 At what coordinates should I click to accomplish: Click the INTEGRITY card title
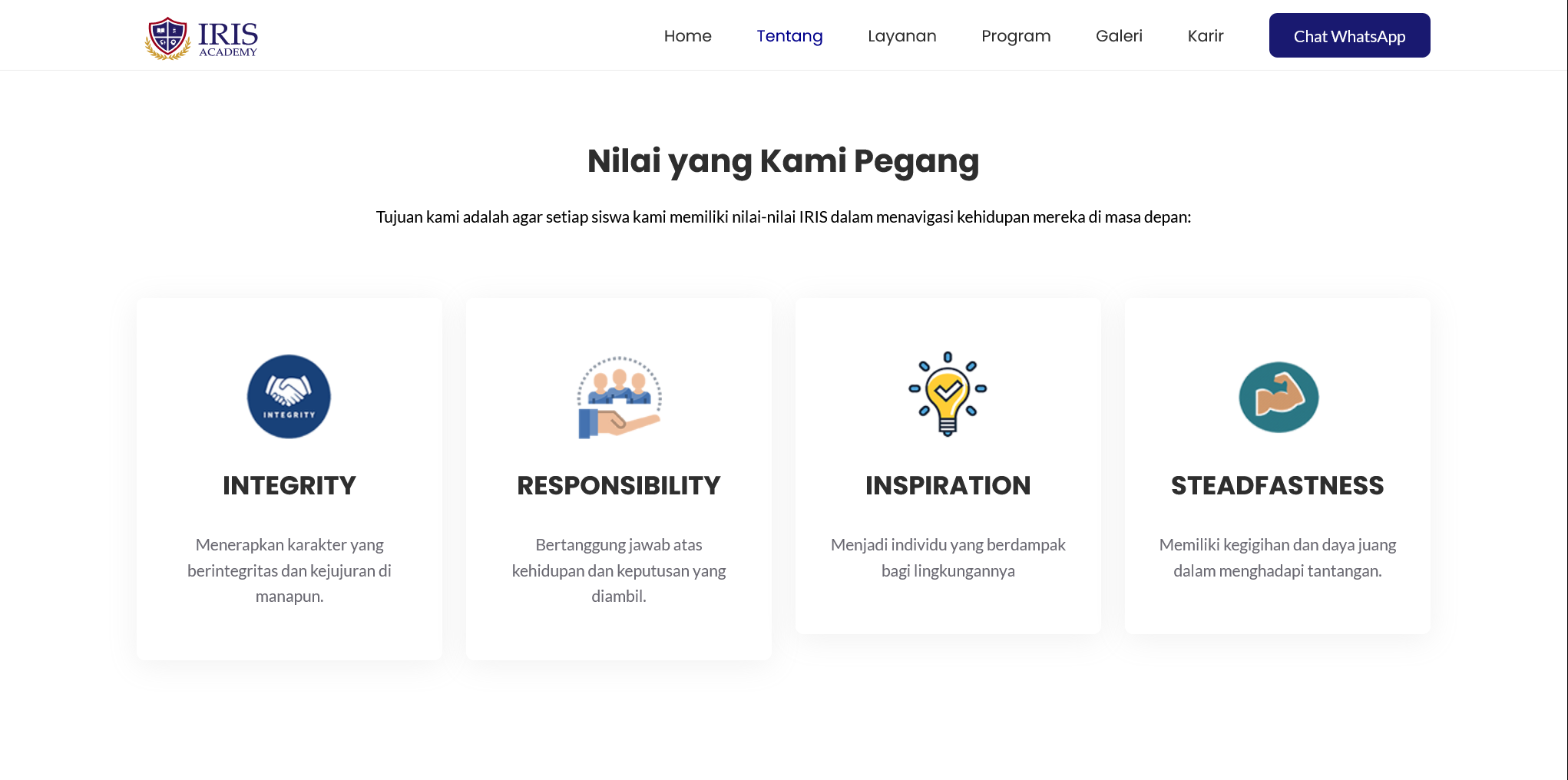[x=289, y=485]
